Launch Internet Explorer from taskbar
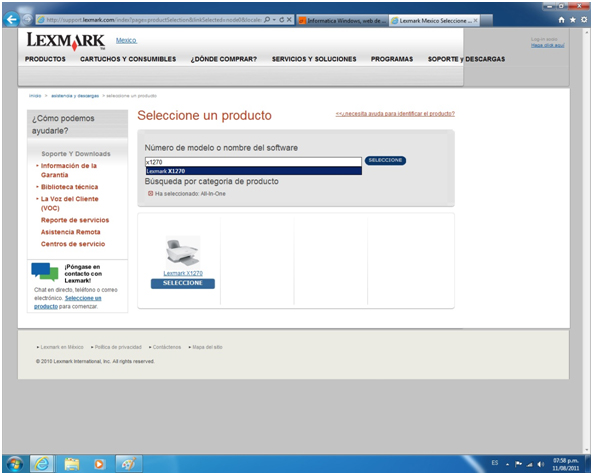This screenshot has width=593, height=475. click(42, 464)
